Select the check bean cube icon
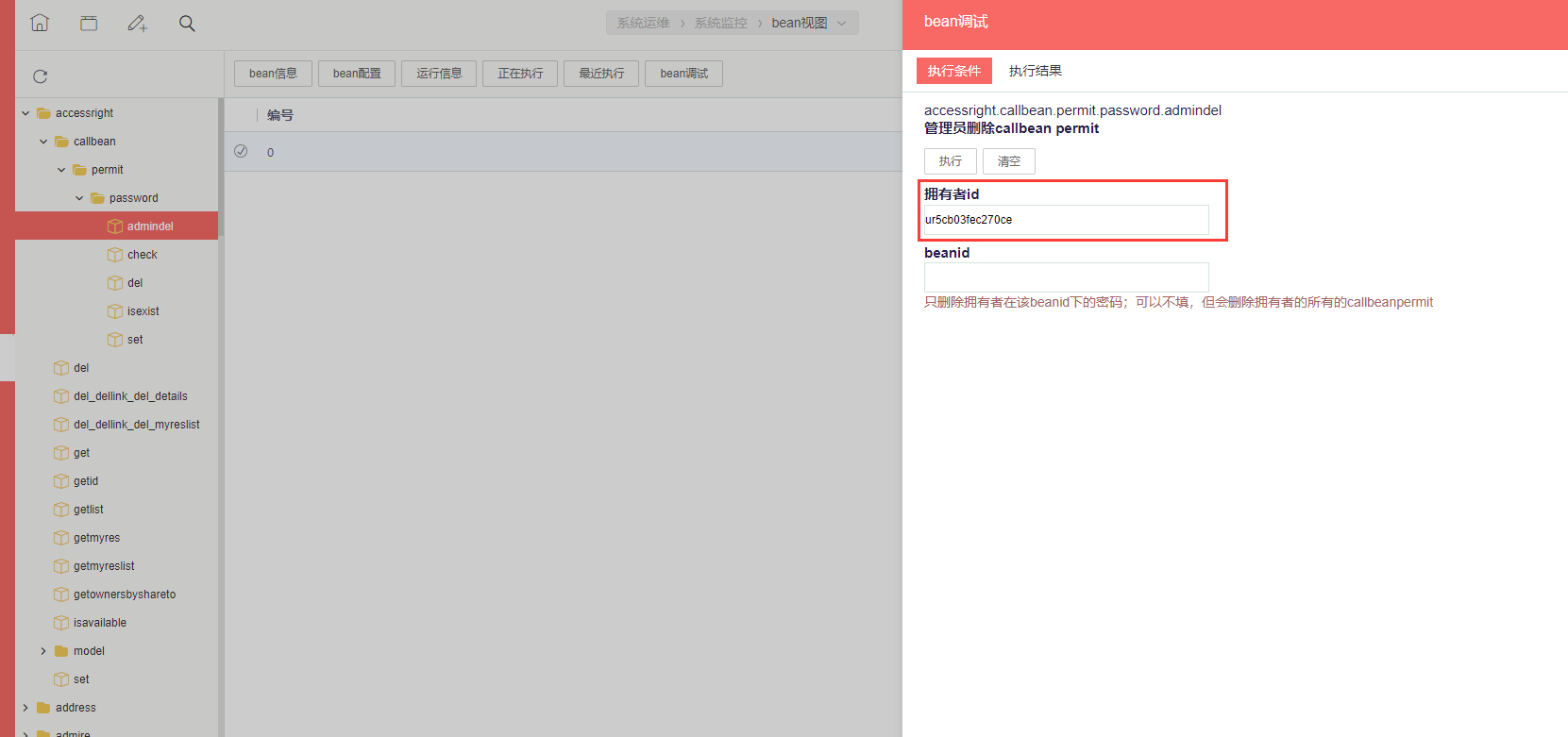The height and width of the screenshot is (737, 1568). [115, 255]
